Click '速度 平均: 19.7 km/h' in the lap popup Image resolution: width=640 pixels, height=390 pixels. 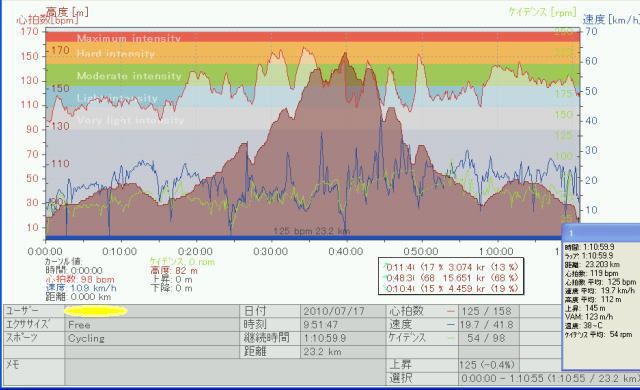point(600,291)
